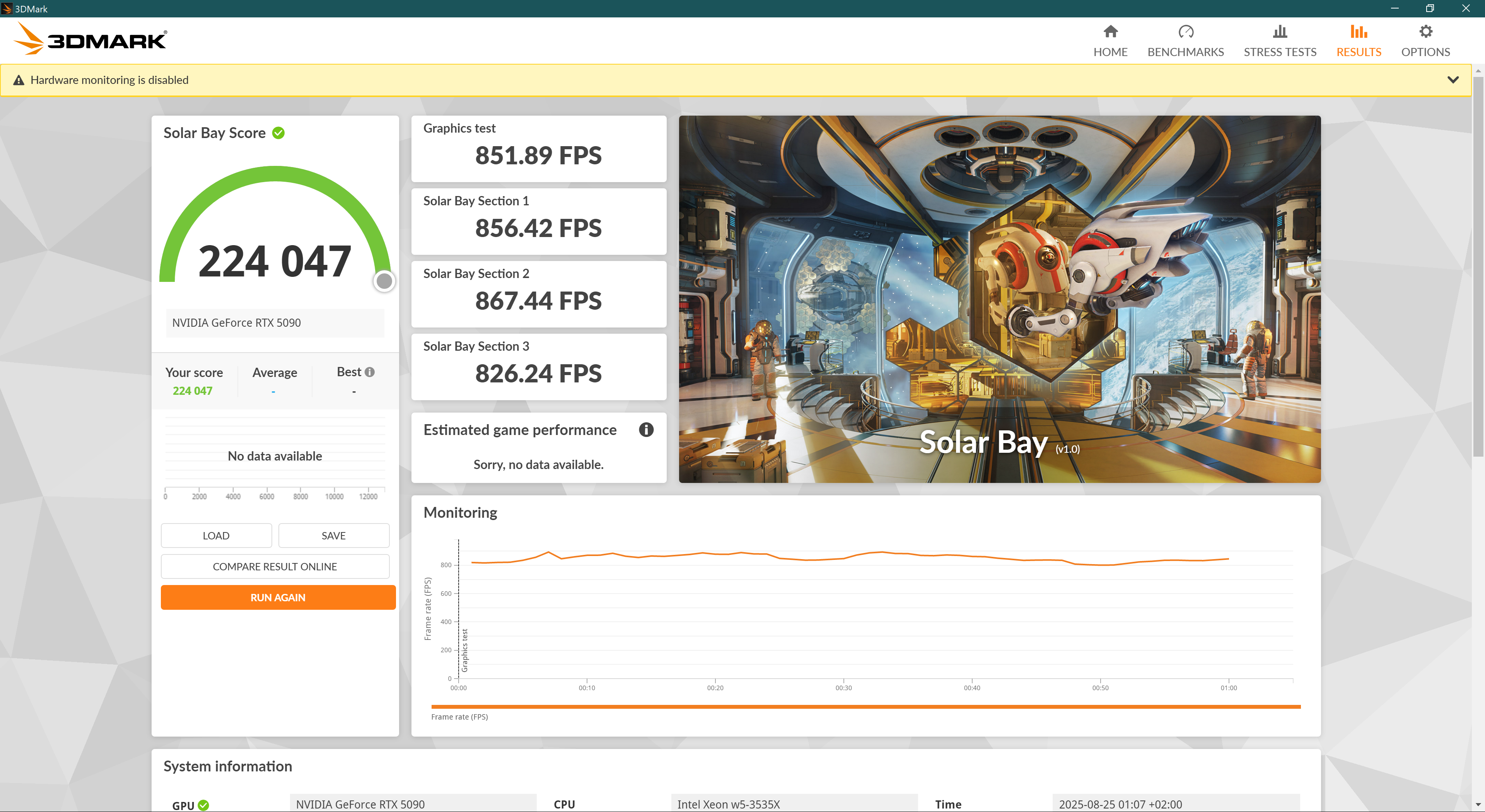Click COMPARE RESULT ONLINE
Viewport: 1485px width, 812px height.
point(275,566)
